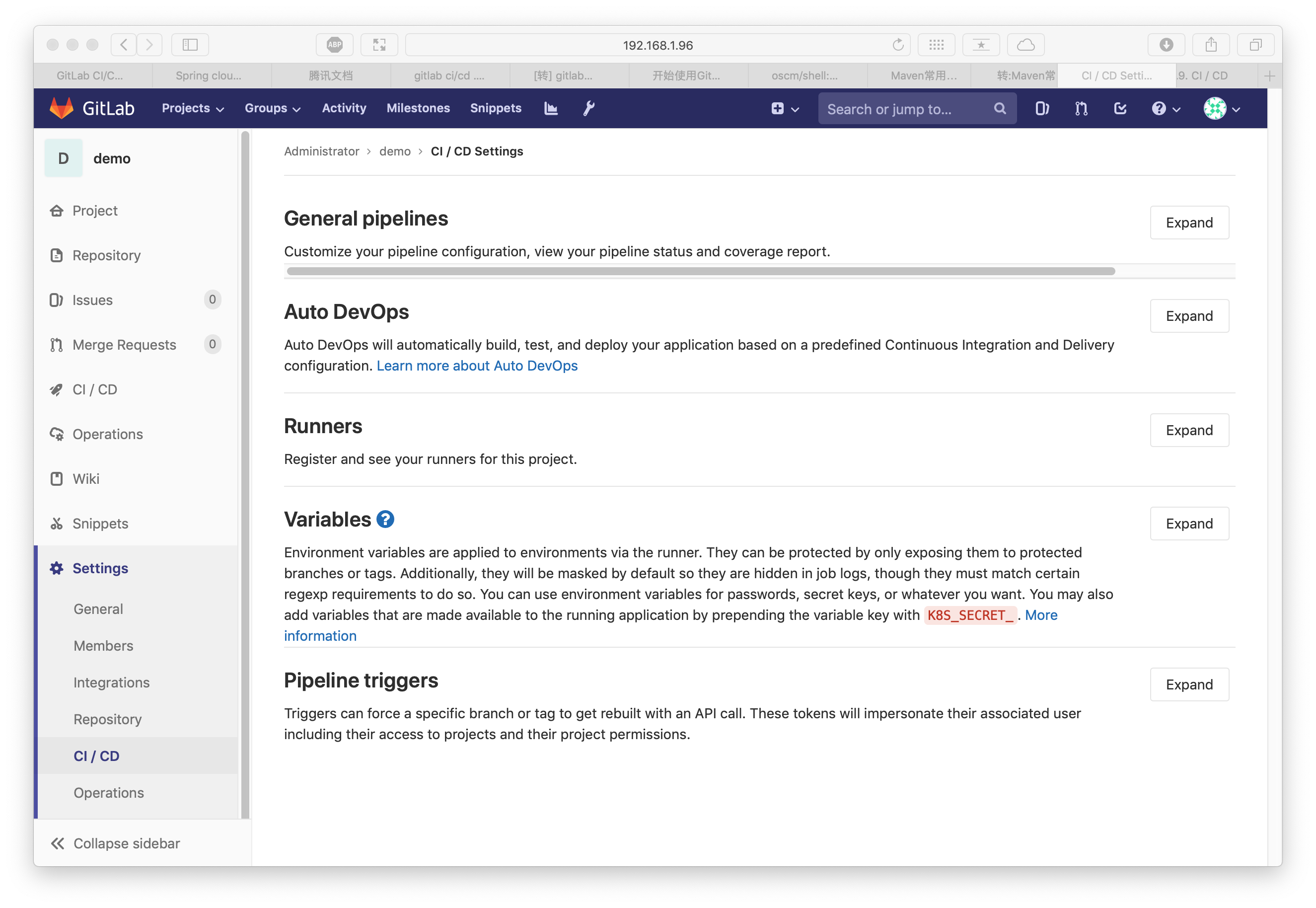Image resolution: width=1316 pixels, height=908 pixels.
Task: Open the to-do list checkmark icon
Action: (x=1120, y=109)
